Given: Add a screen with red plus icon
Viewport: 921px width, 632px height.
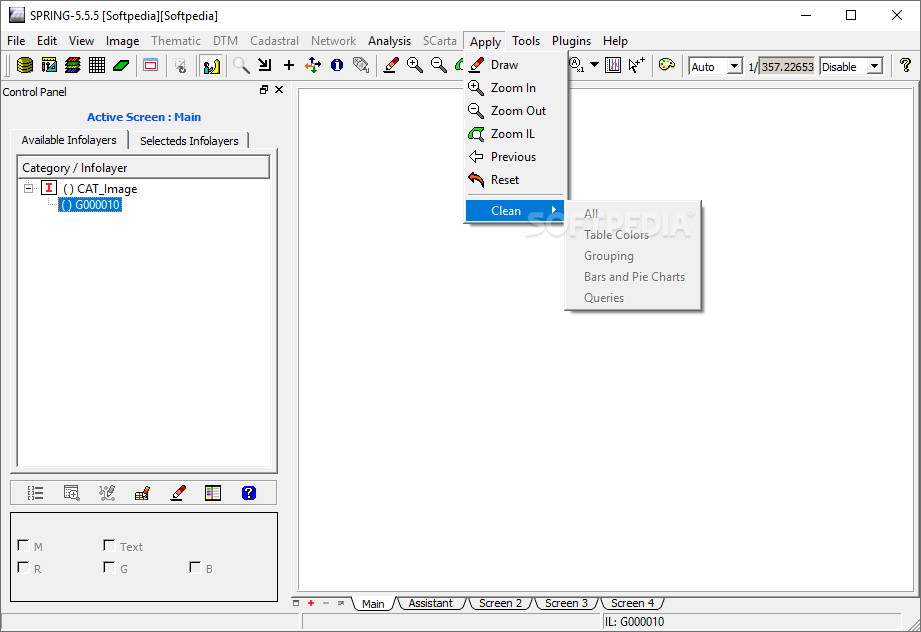Looking at the screenshot, I should point(311,603).
